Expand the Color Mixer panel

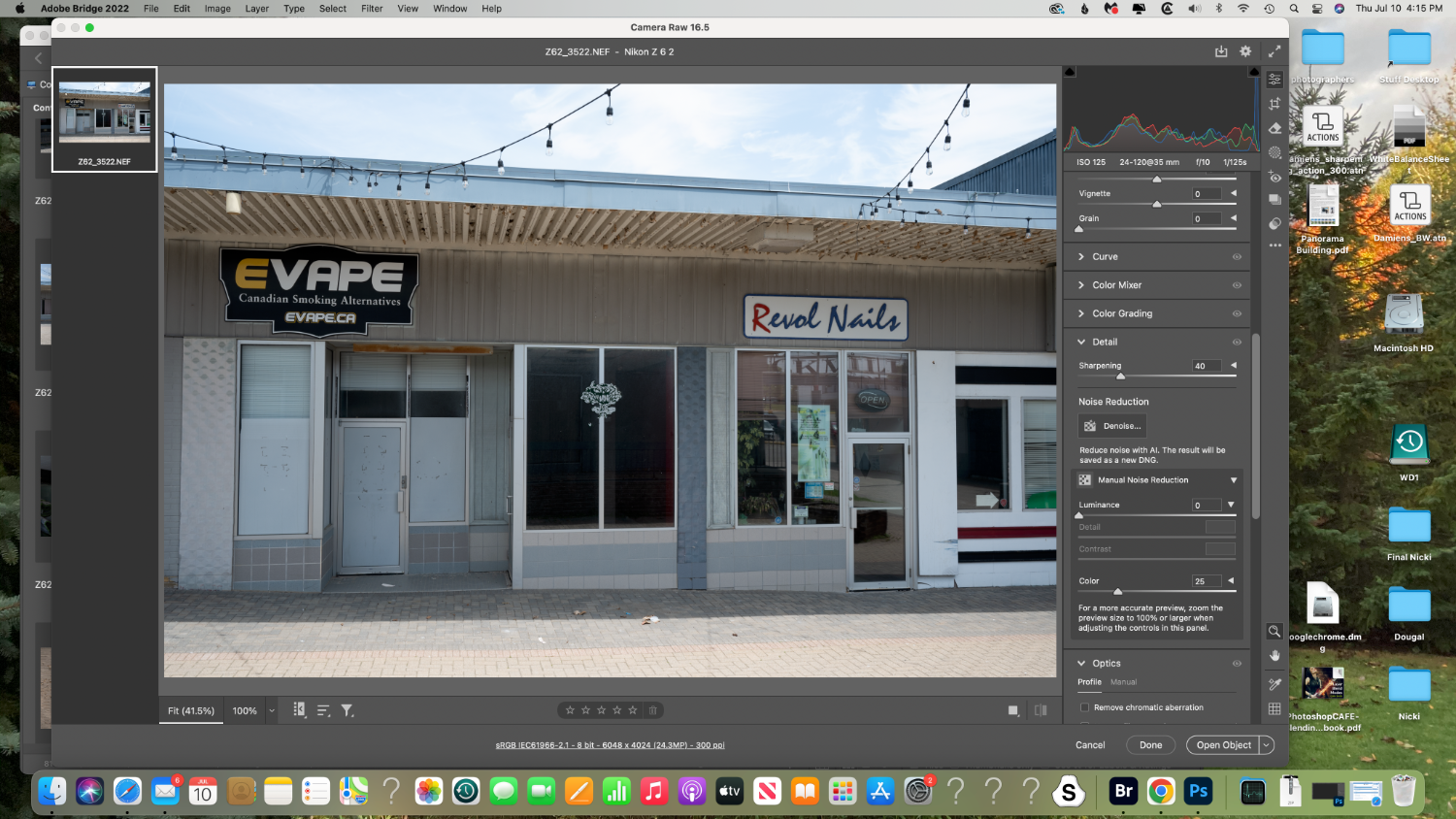[1081, 285]
